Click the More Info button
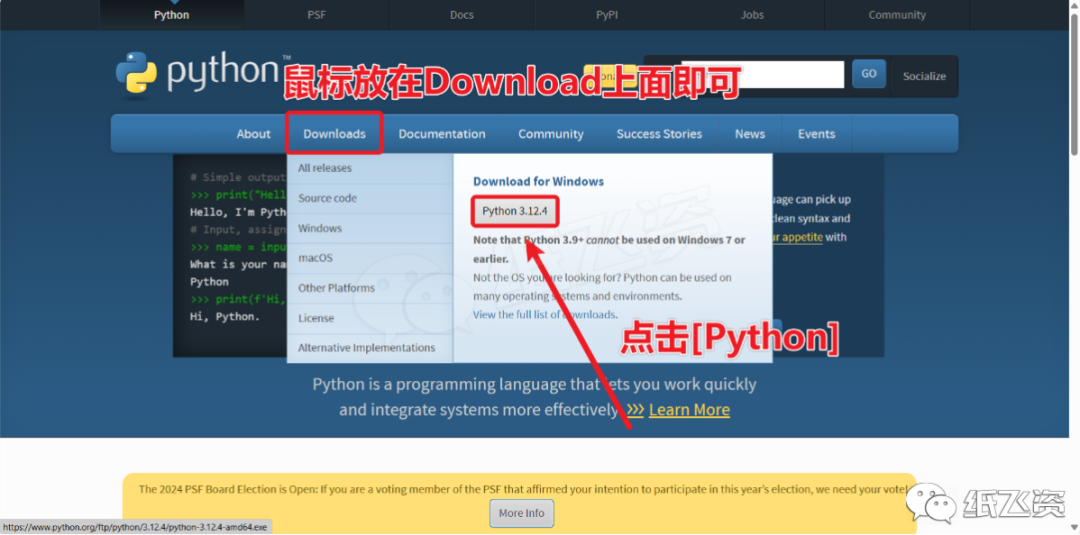The image size is (1080, 535). click(521, 513)
